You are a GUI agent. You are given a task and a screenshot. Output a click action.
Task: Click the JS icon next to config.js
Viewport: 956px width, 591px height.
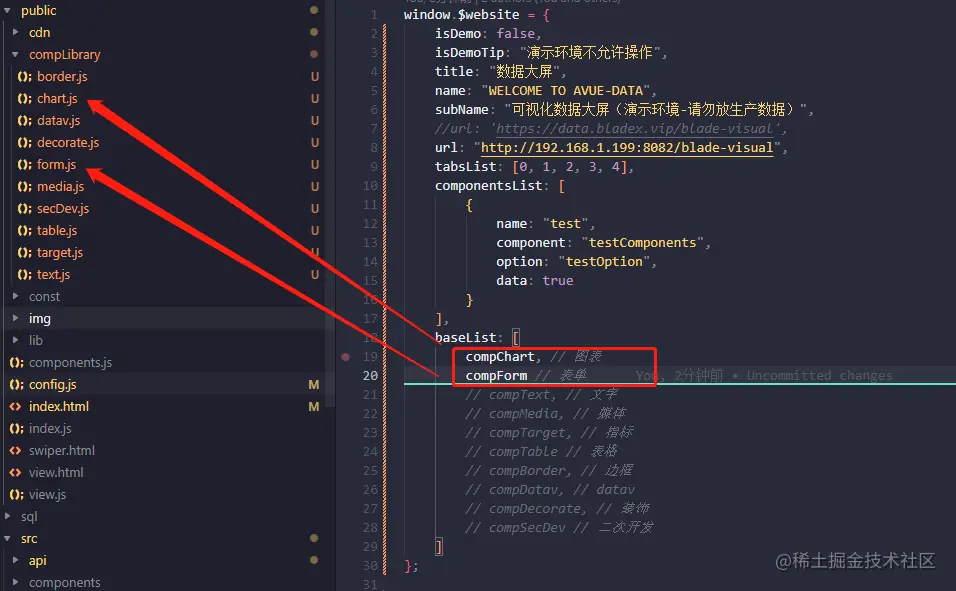(x=16, y=384)
